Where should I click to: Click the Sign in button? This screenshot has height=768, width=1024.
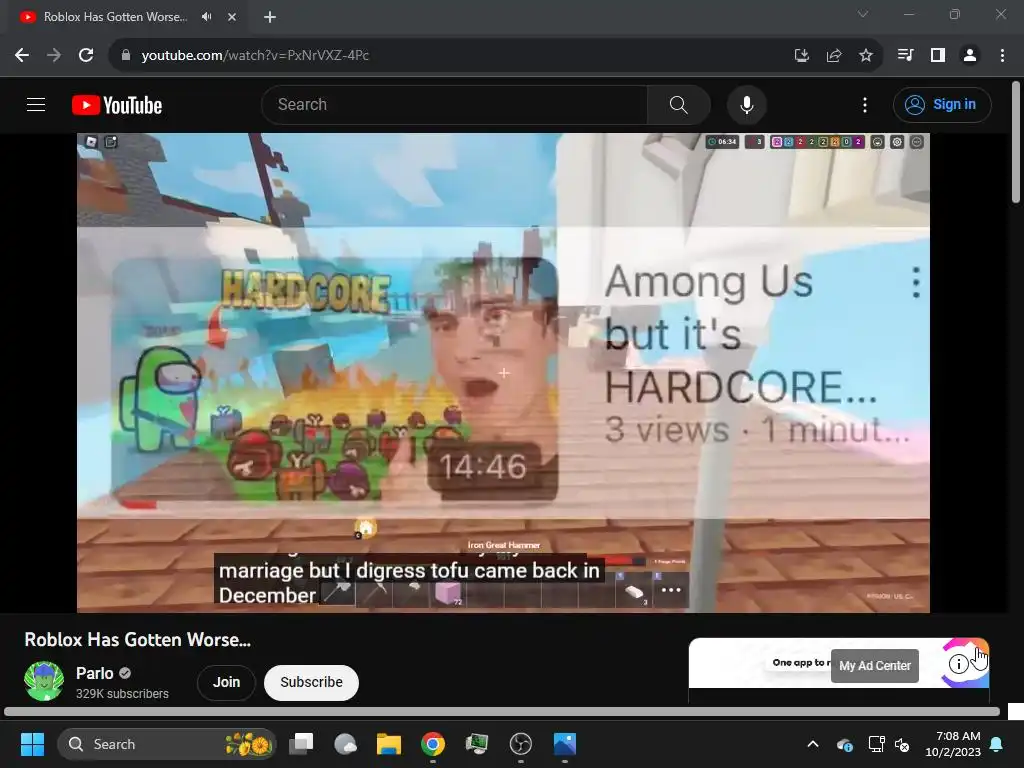942,104
